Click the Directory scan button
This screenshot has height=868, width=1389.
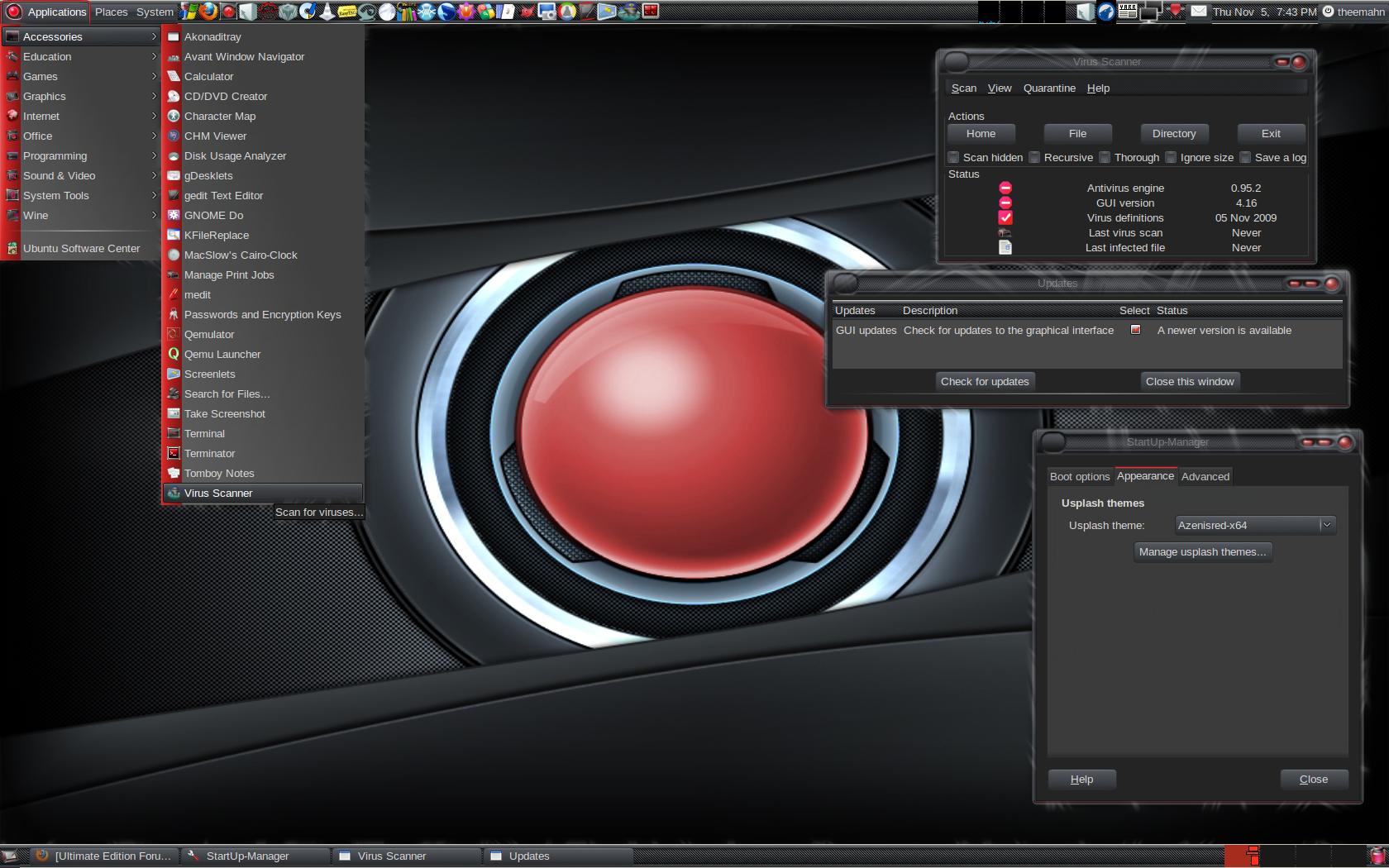(1174, 134)
